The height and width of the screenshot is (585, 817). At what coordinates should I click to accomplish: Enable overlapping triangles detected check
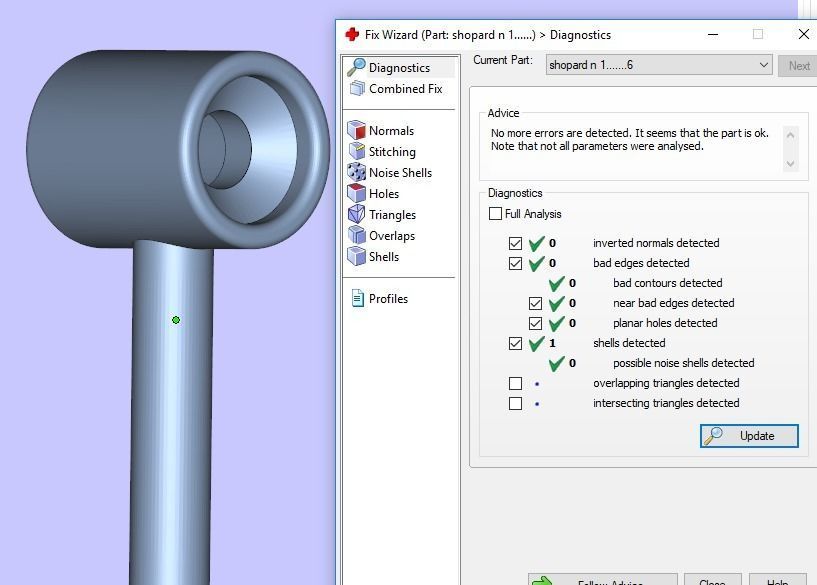coord(515,383)
